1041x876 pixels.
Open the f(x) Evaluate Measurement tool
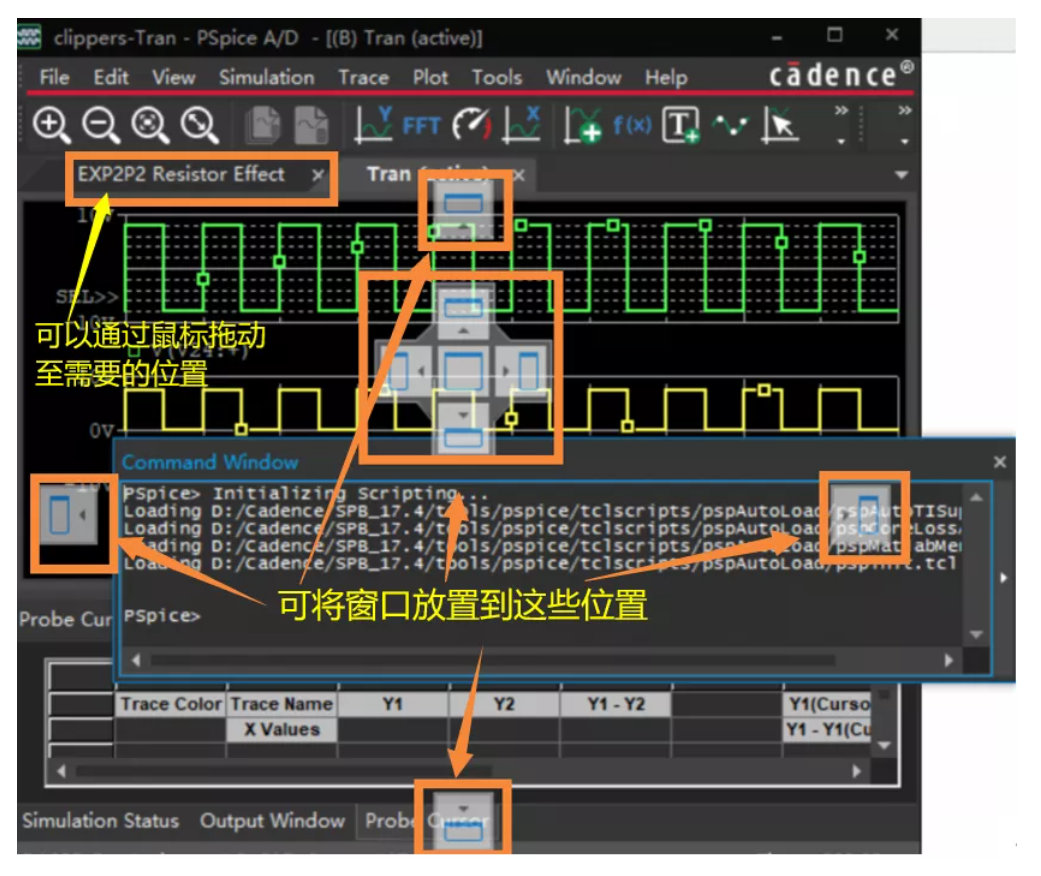pos(632,125)
